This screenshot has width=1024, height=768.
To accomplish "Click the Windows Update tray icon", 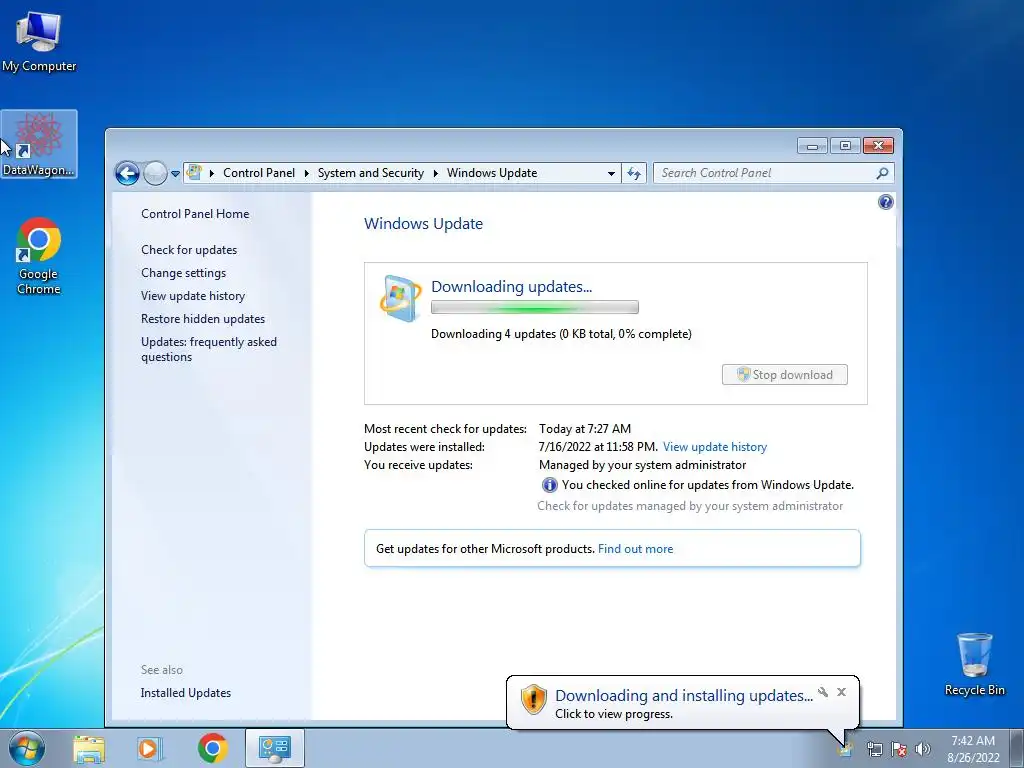I will coord(846,750).
